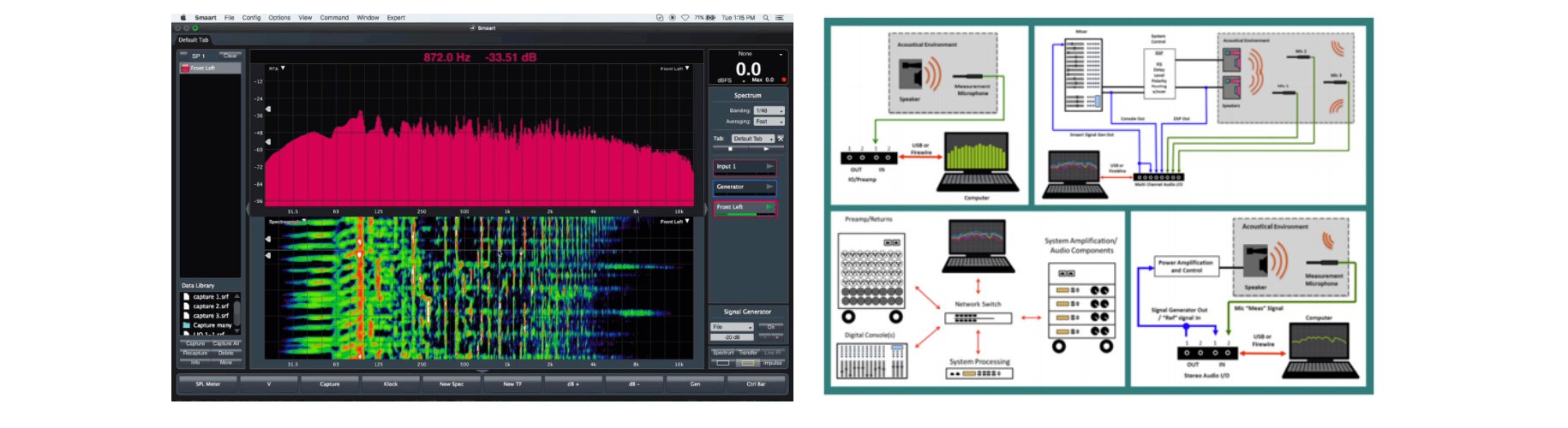Click the More button
This screenshot has width=1568, height=428.
point(226,362)
